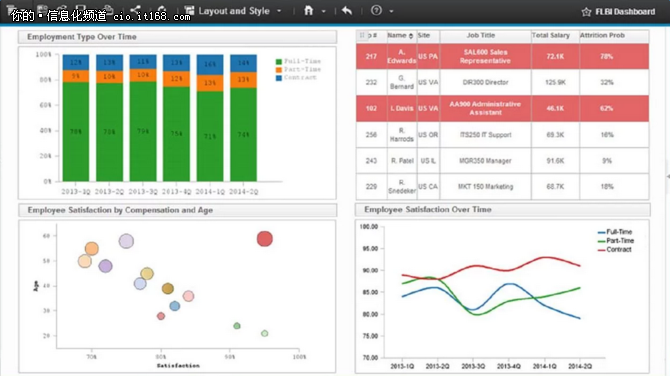Image resolution: width=670 pixels, height=376 pixels.
Task: Sort table by Name column arrow
Action: click(x=411, y=36)
